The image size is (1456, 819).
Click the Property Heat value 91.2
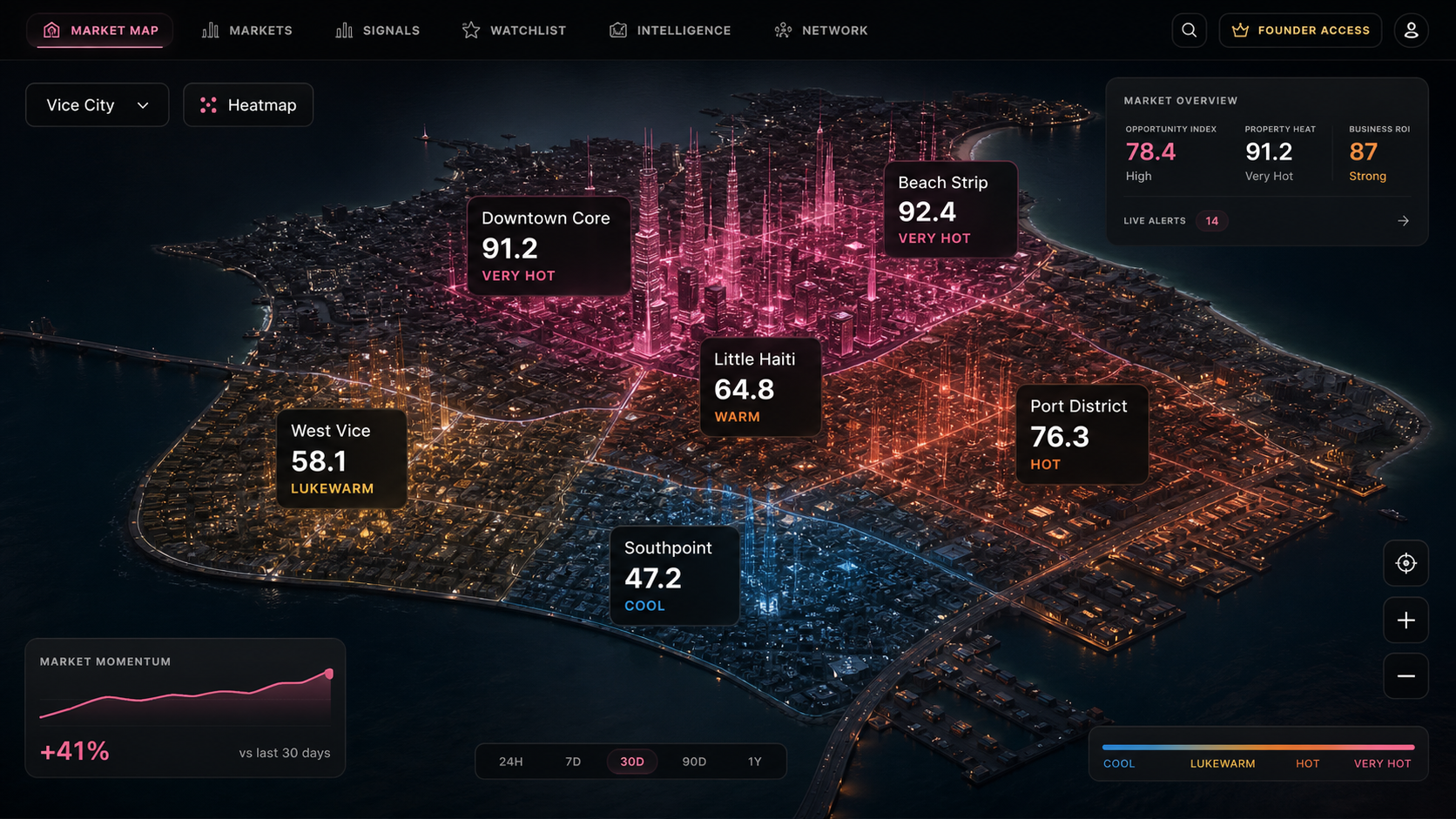coord(1269,152)
